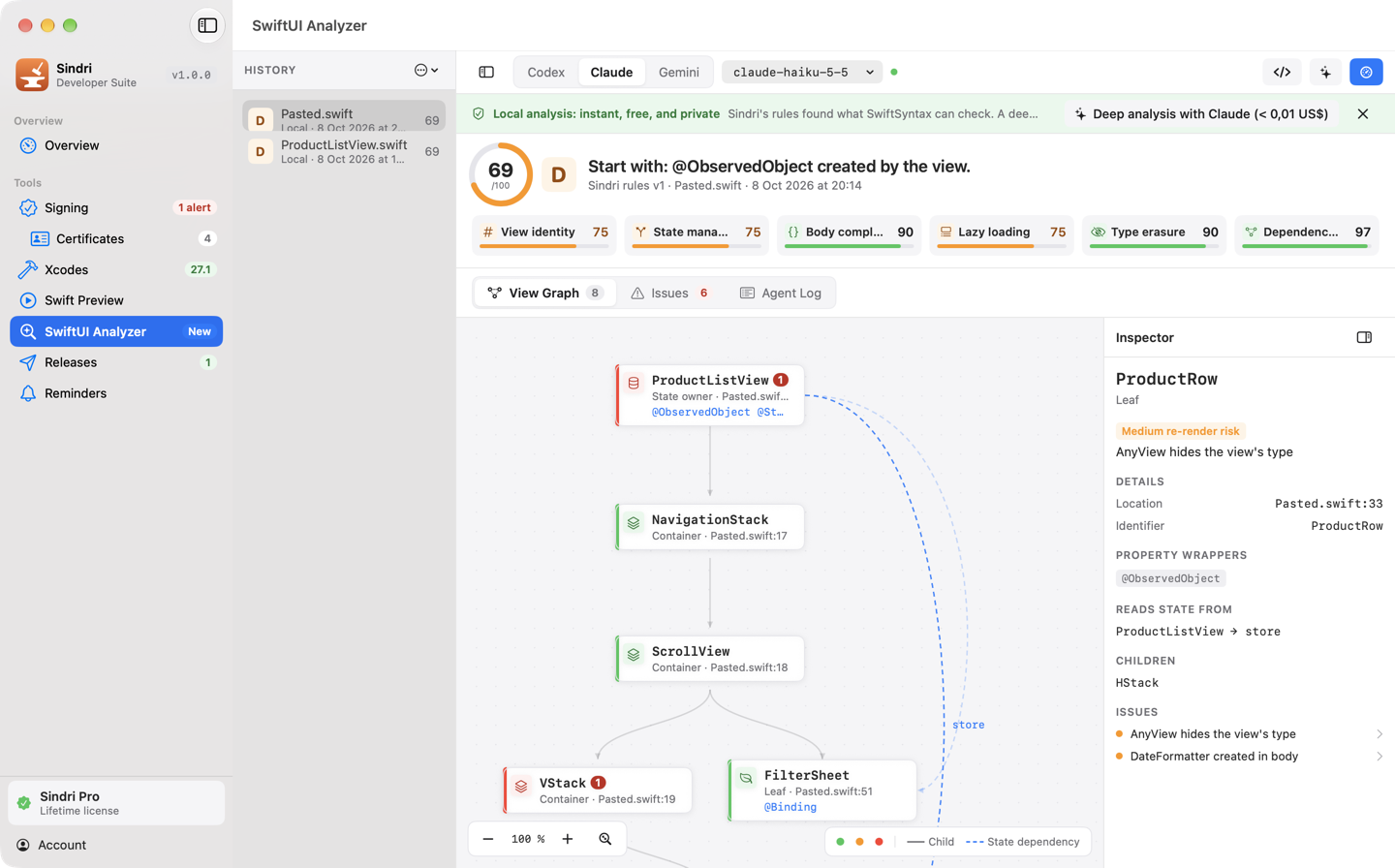Viewport: 1395px width, 868px height.
Task: Open the code view icon in toolbar
Action: click(x=1282, y=72)
